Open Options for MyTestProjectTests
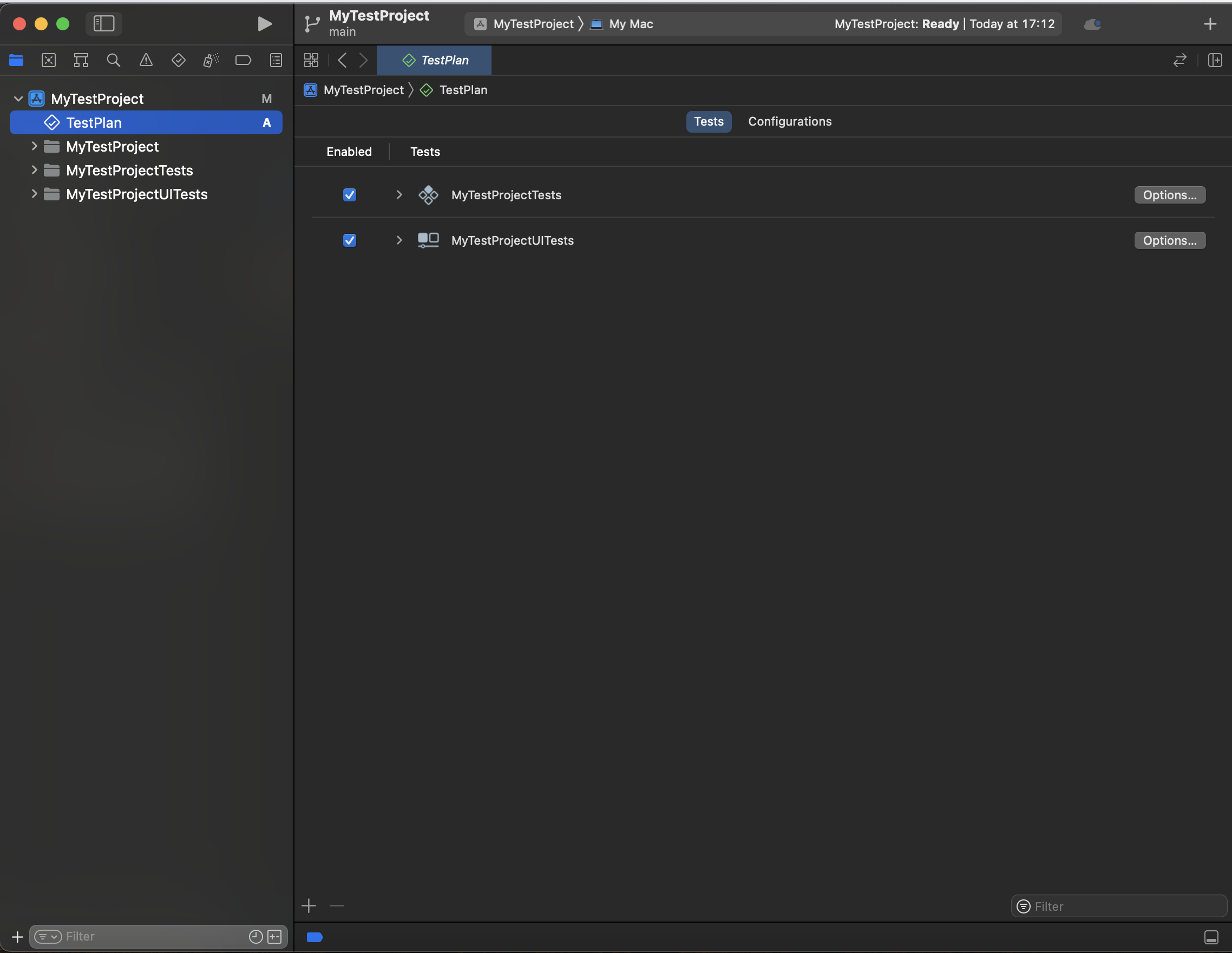This screenshot has width=1232, height=953. pos(1169,195)
